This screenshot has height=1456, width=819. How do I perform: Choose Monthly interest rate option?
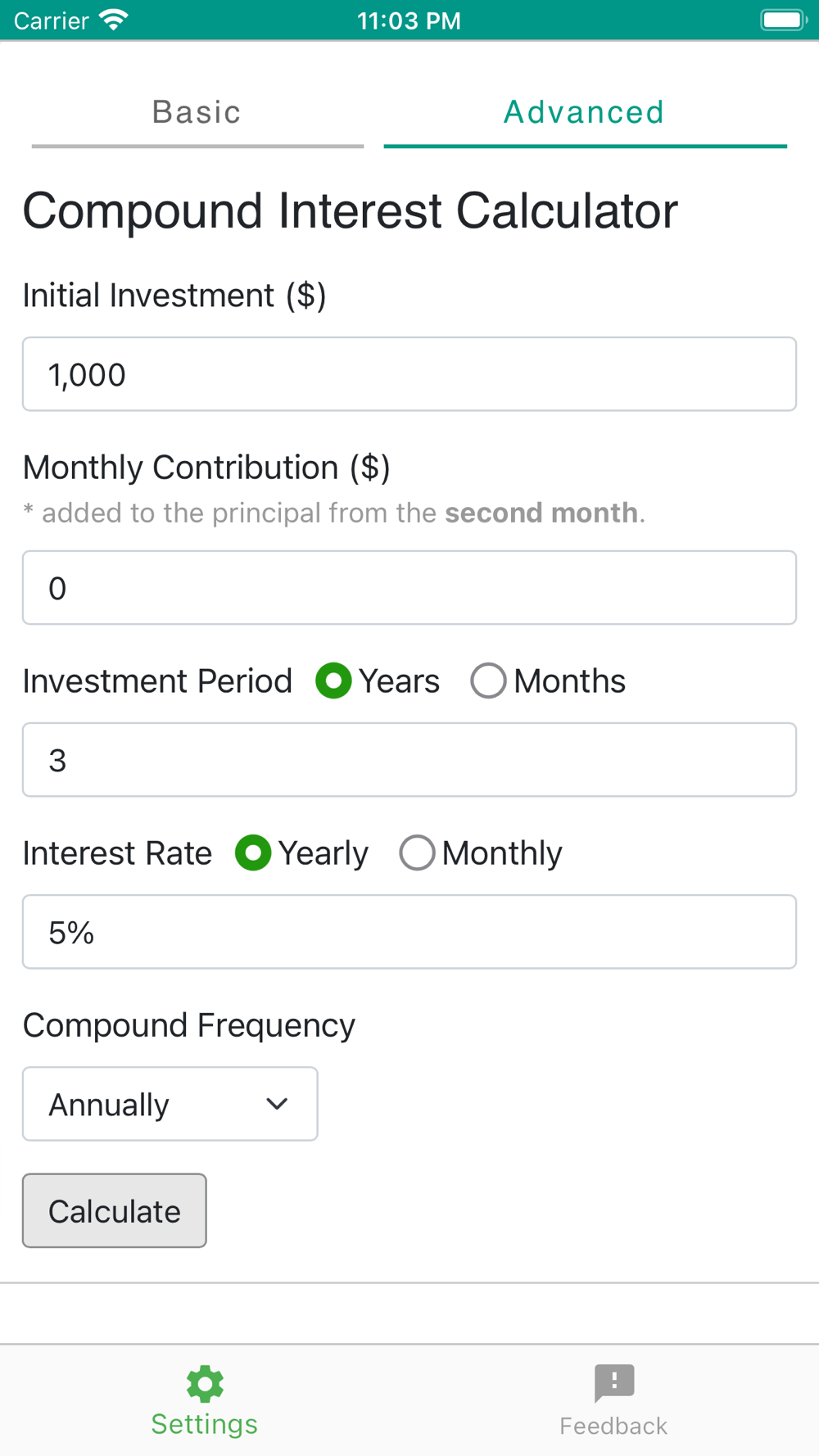point(417,853)
